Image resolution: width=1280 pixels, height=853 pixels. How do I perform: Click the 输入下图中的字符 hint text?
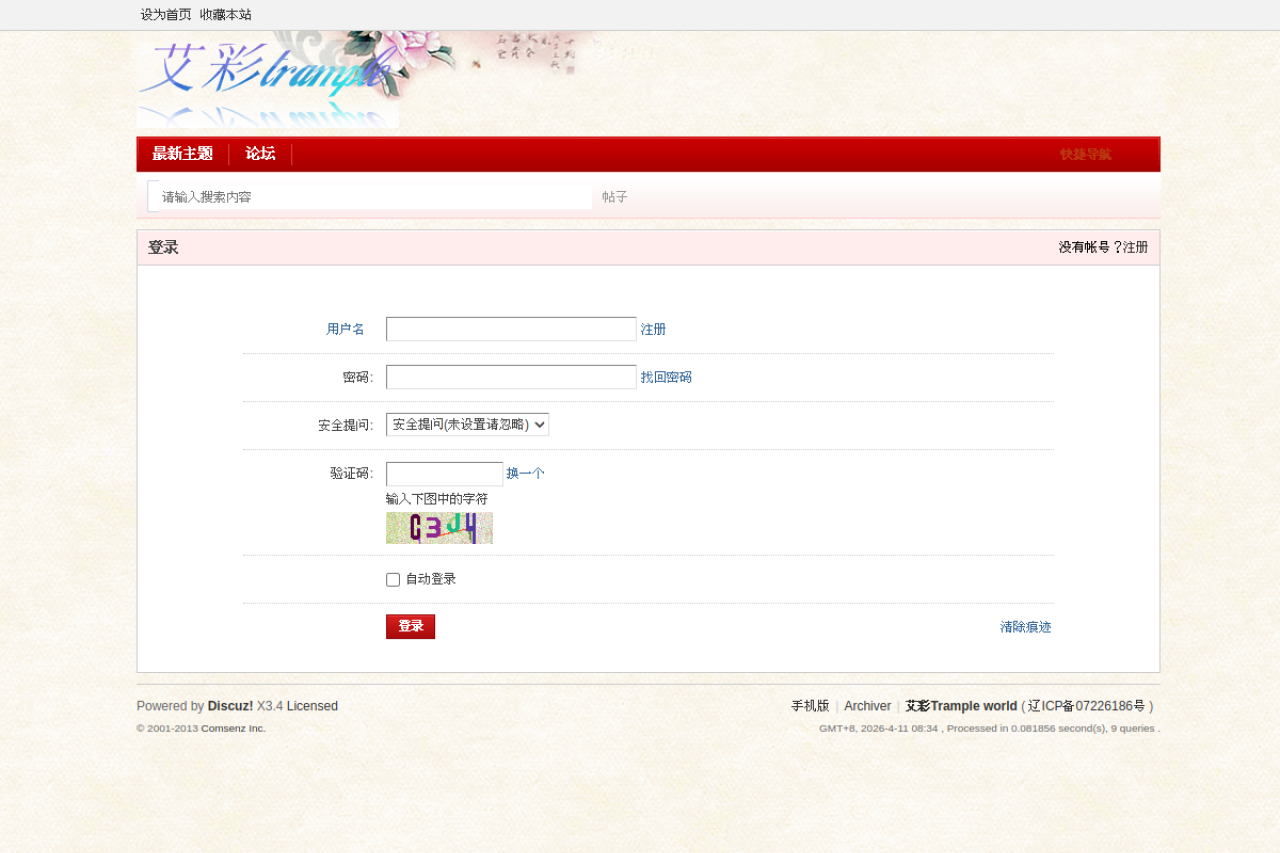click(437, 499)
